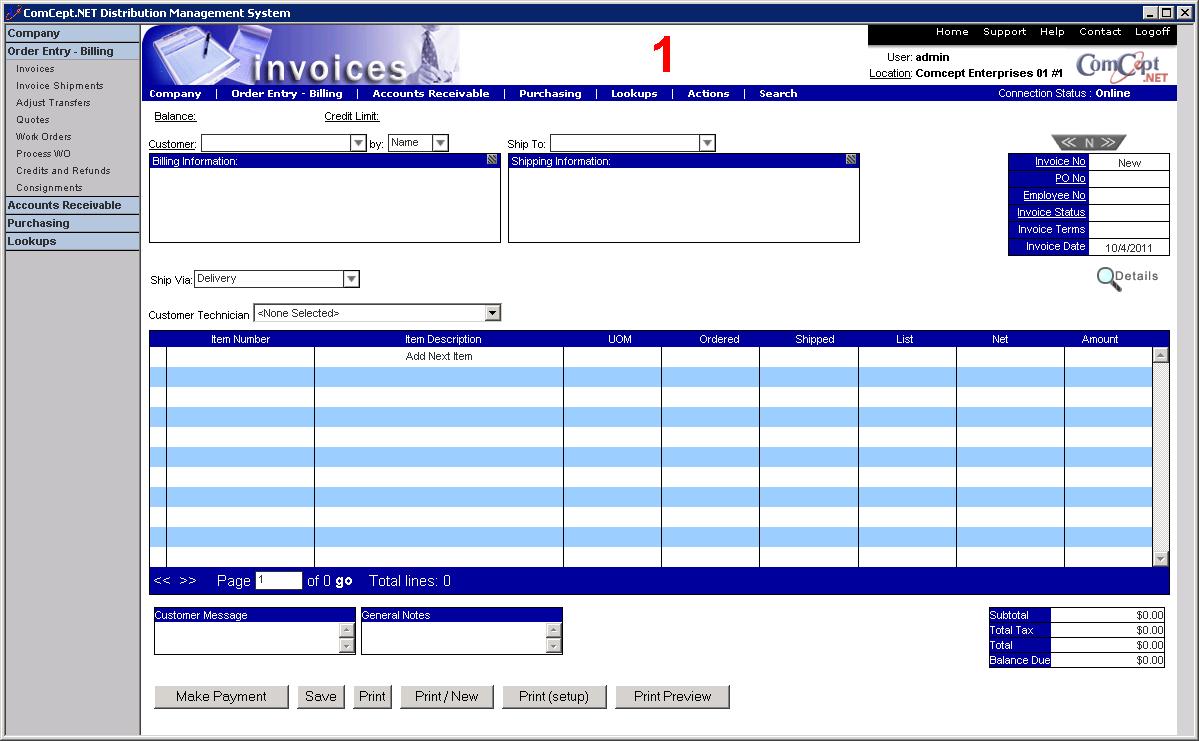Open the Customer Technician dropdown
This screenshot has width=1199, height=741.
492,313
